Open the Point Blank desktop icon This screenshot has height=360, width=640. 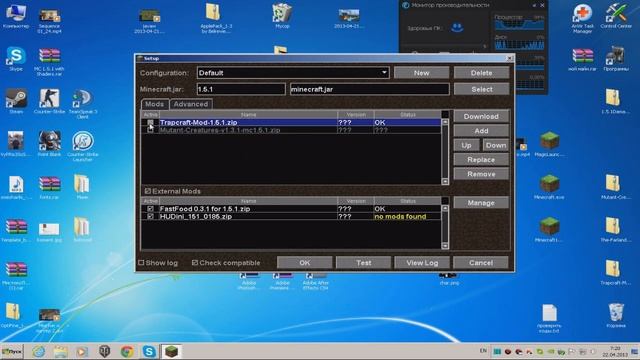pos(49,143)
